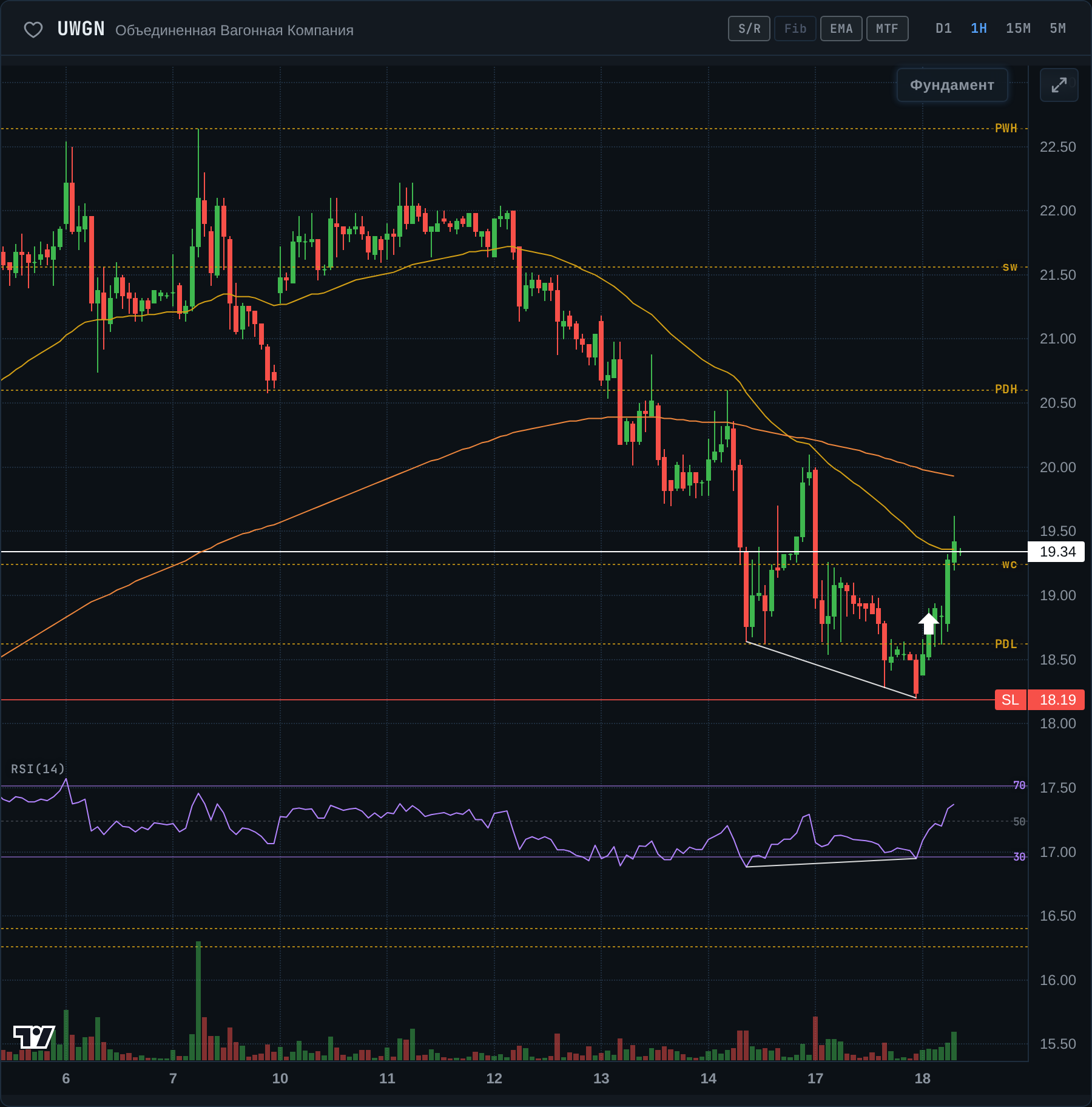The height and width of the screenshot is (1107, 1092).
Task: Click the sw level label
Action: click(1010, 267)
